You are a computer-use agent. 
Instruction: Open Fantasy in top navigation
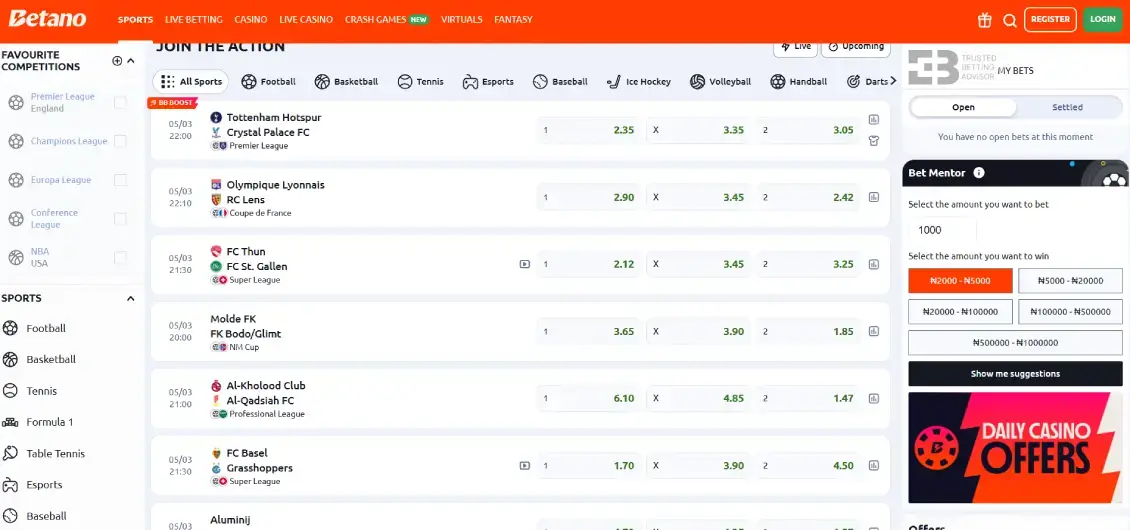point(513,19)
